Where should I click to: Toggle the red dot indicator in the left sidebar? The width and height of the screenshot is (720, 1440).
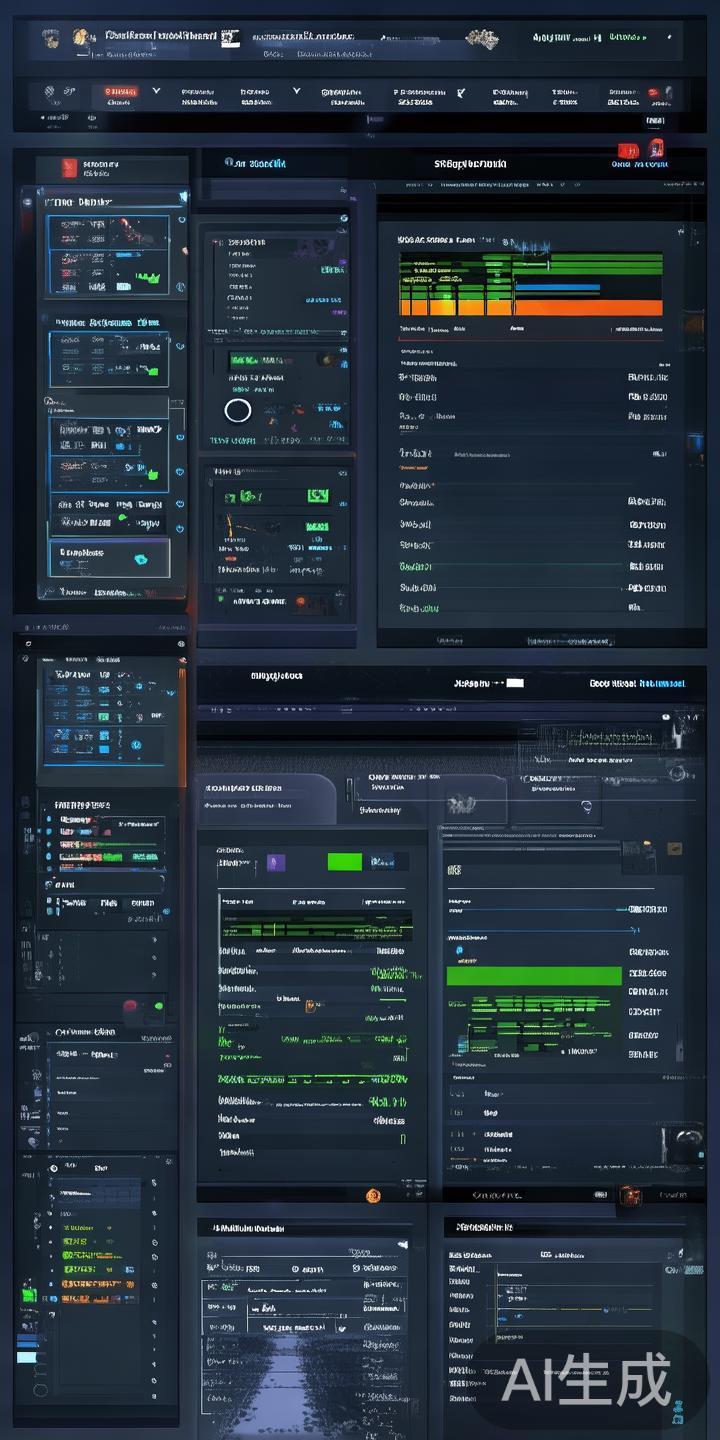tap(130, 1006)
